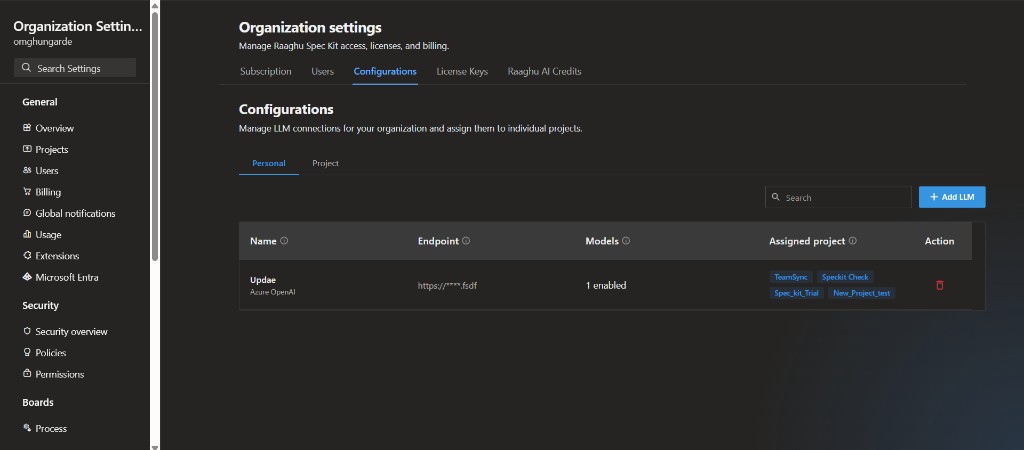The height and width of the screenshot is (450, 1024).
Task: Click the Action column header
Action: click(x=940, y=241)
